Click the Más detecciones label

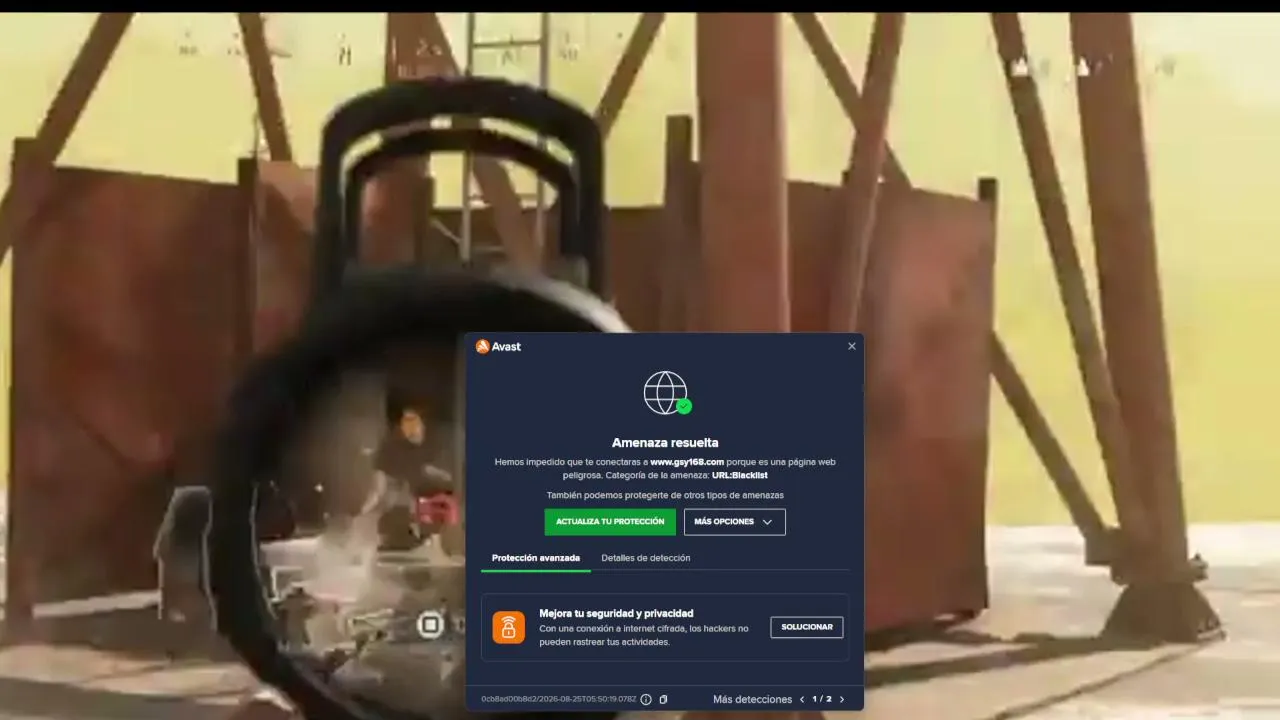[752, 700]
